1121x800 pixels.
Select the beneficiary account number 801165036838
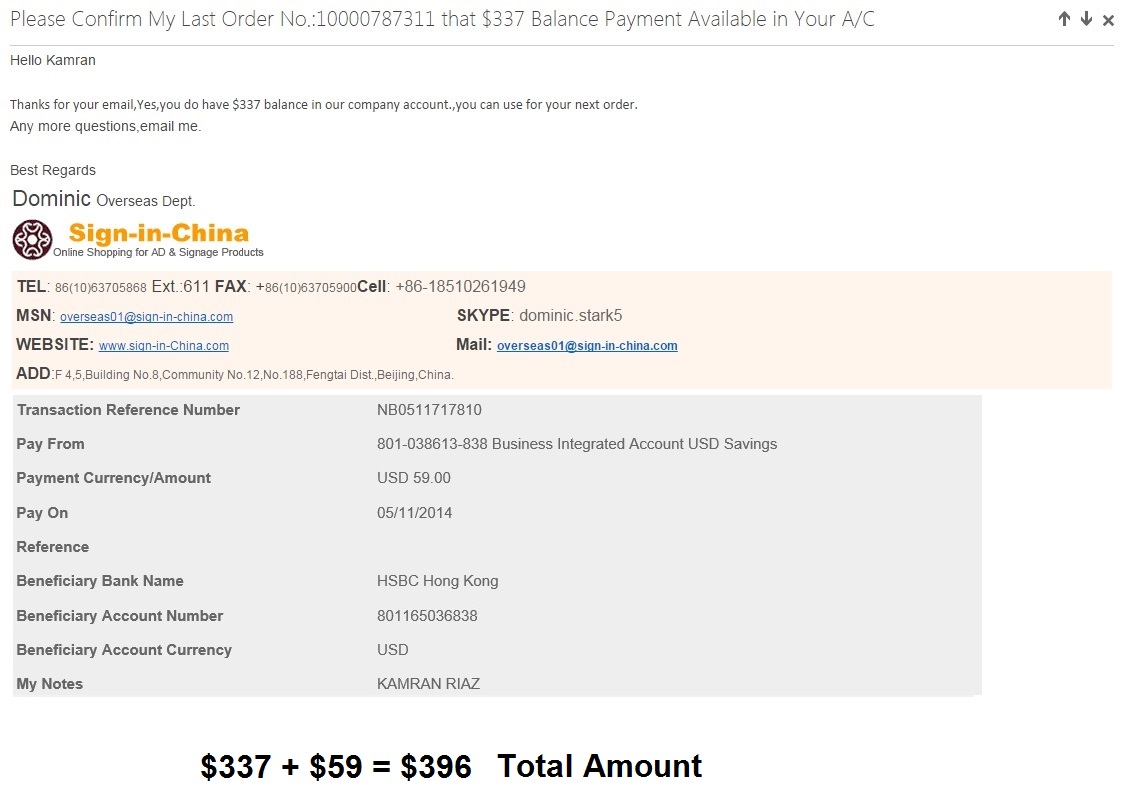point(427,616)
